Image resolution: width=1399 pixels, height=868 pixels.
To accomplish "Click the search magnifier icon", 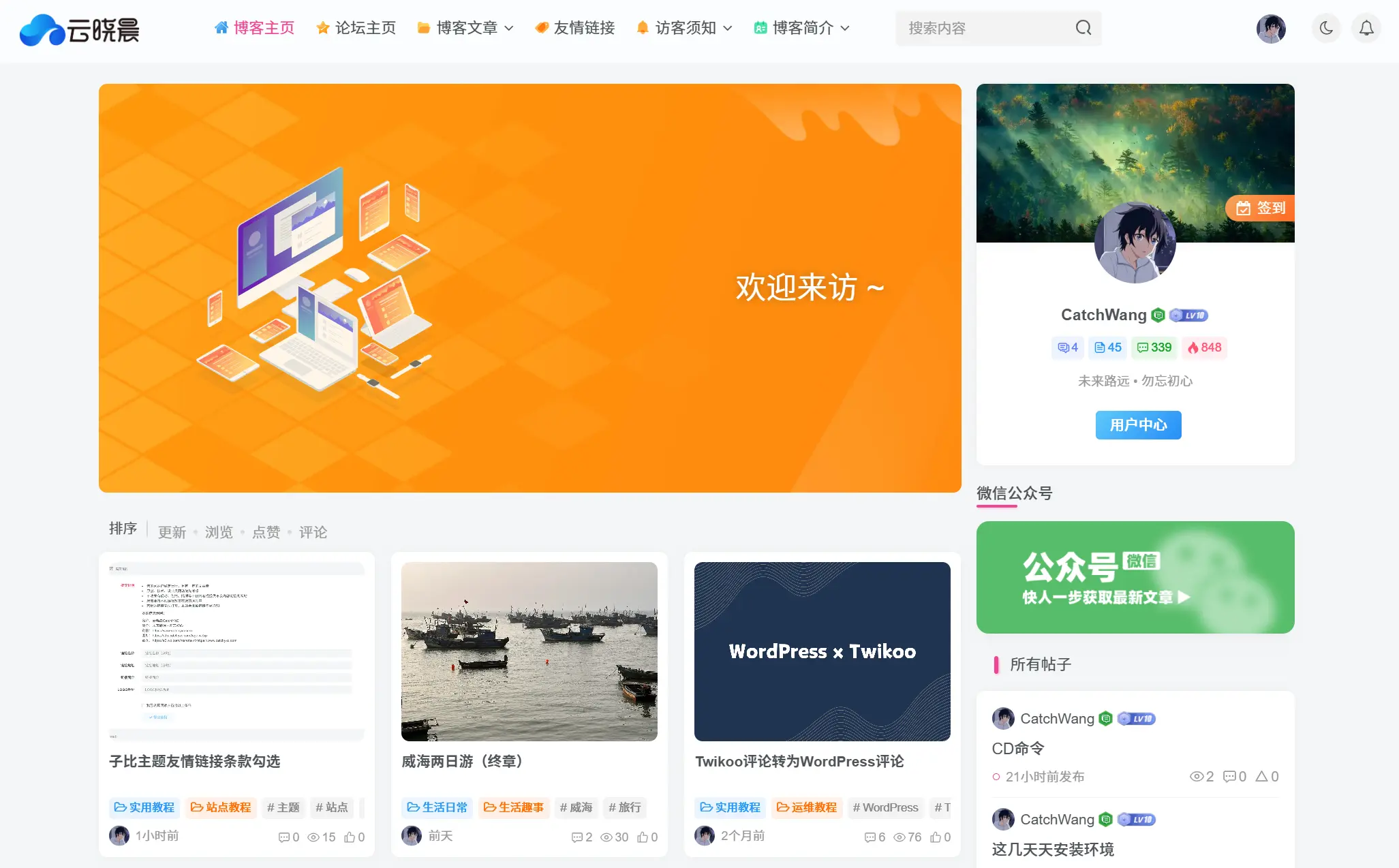I will [1083, 28].
